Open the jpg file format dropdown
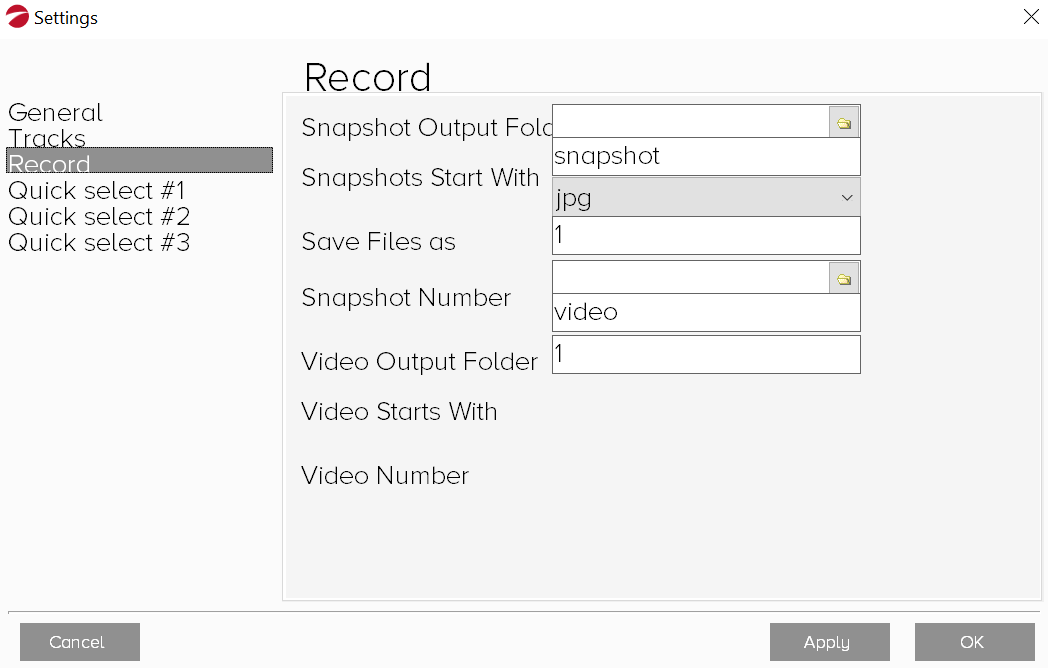 point(706,198)
